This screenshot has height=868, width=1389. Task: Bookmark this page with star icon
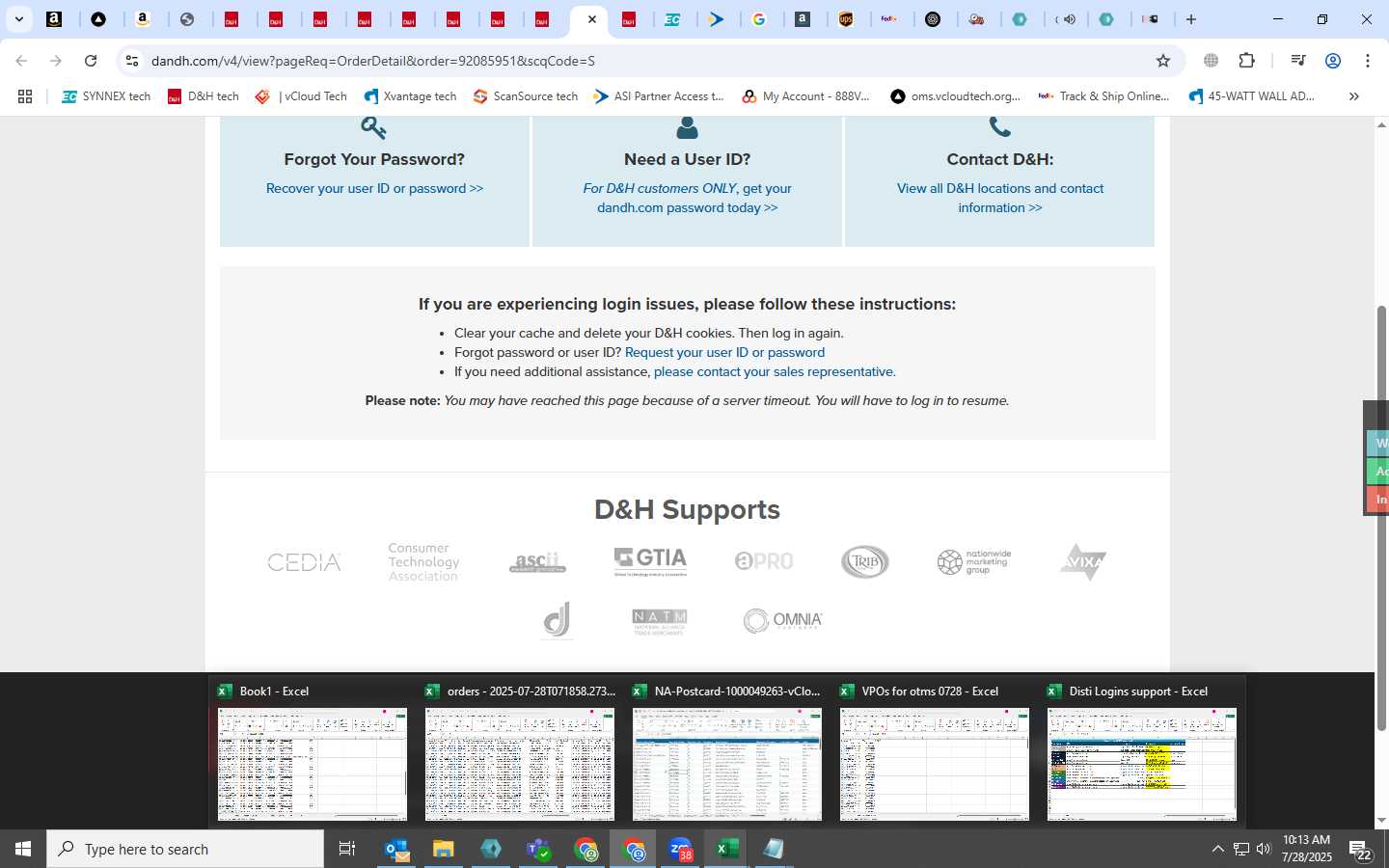1163,61
